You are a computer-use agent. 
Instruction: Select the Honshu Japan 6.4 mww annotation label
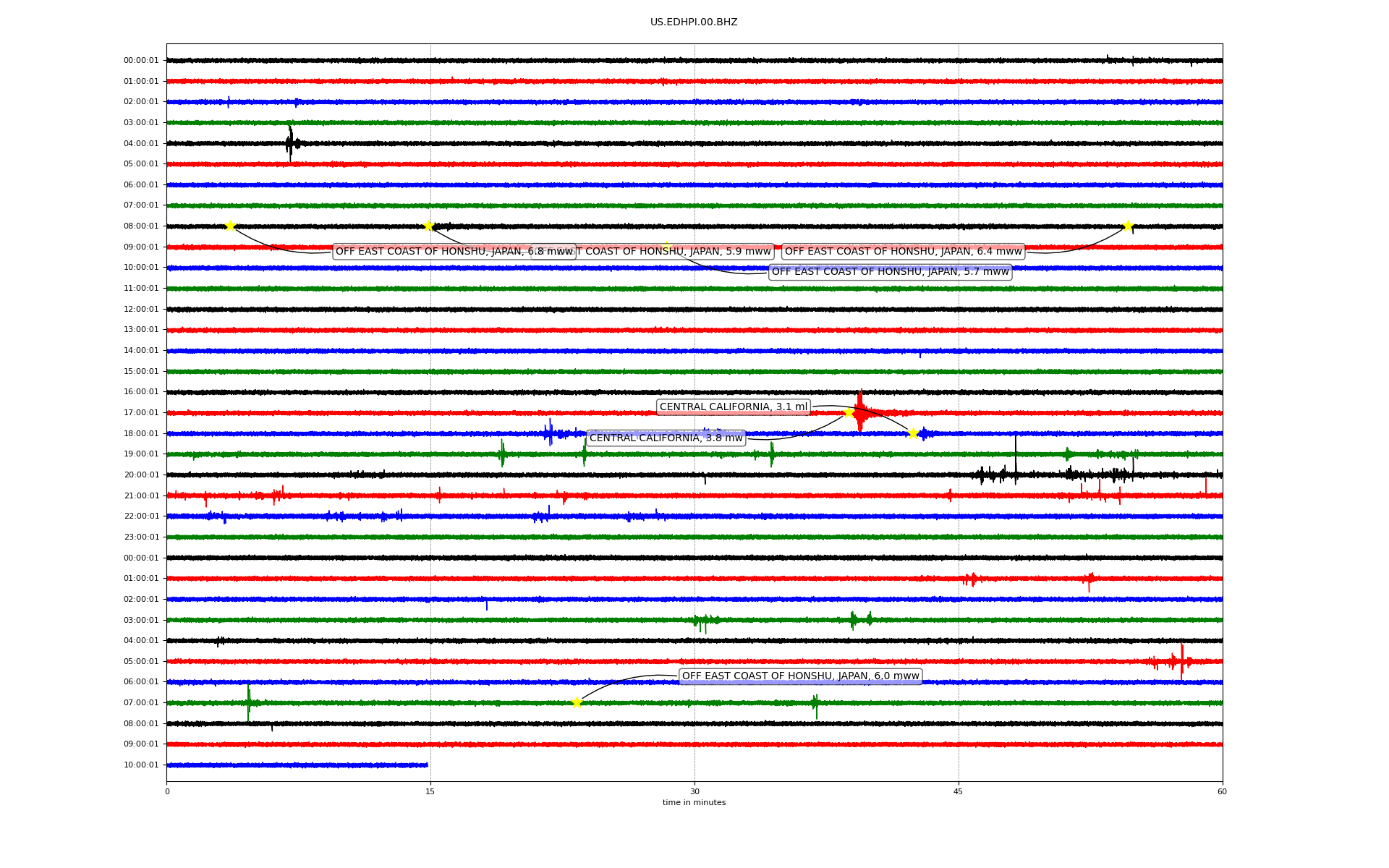click(x=903, y=252)
